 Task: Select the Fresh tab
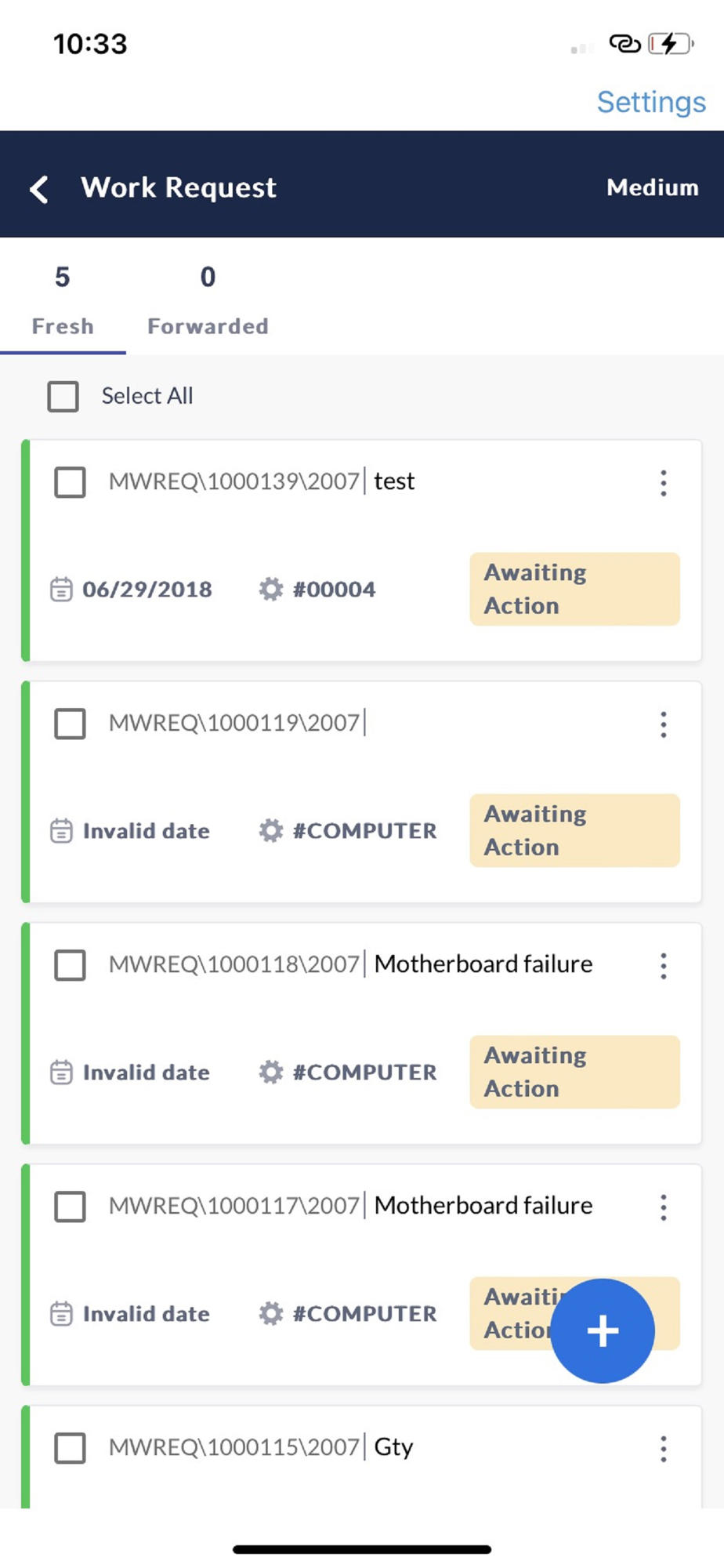[63, 300]
